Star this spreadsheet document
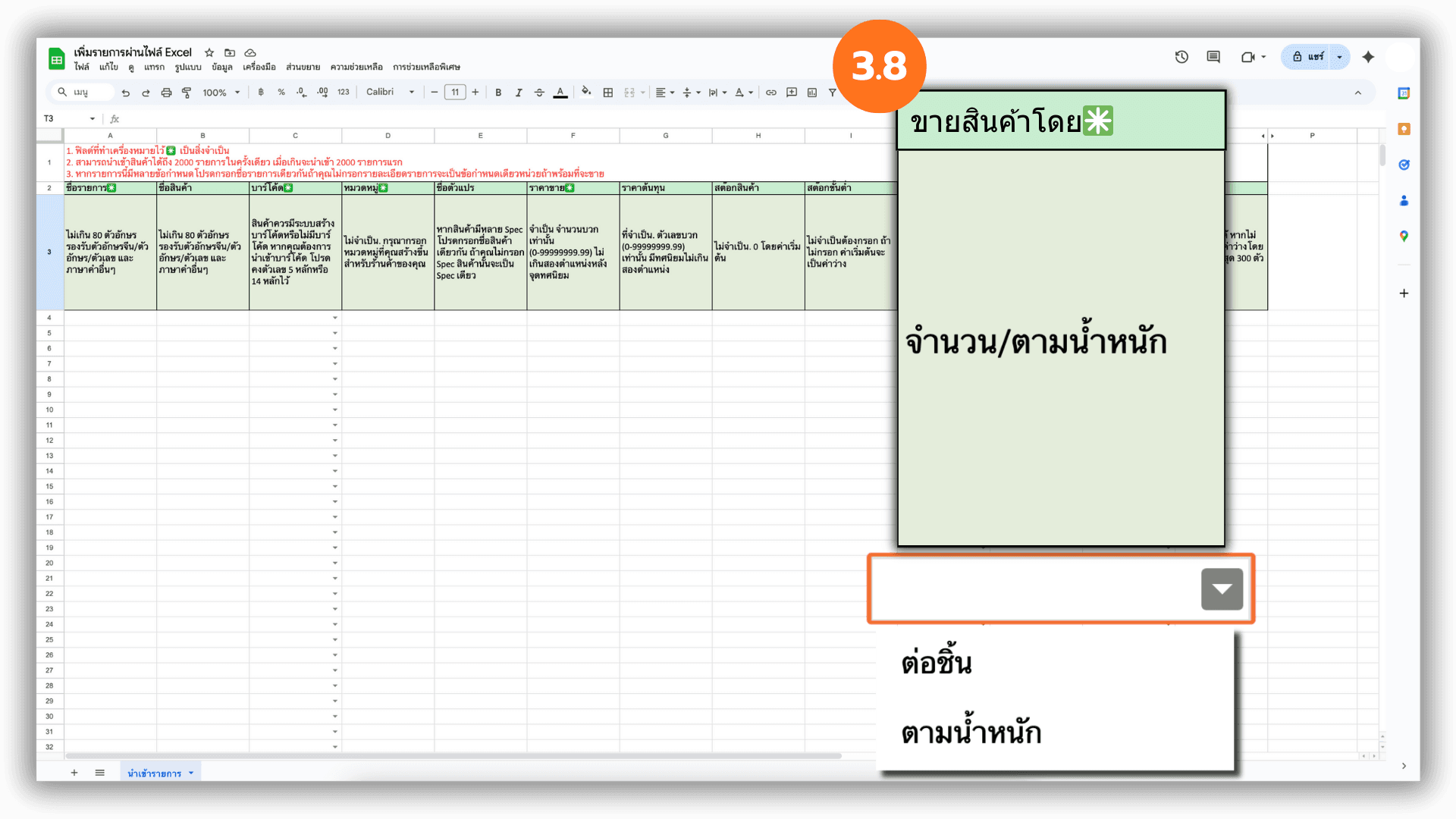The height and width of the screenshot is (819, 1456). pyautogui.click(x=209, y=52)
